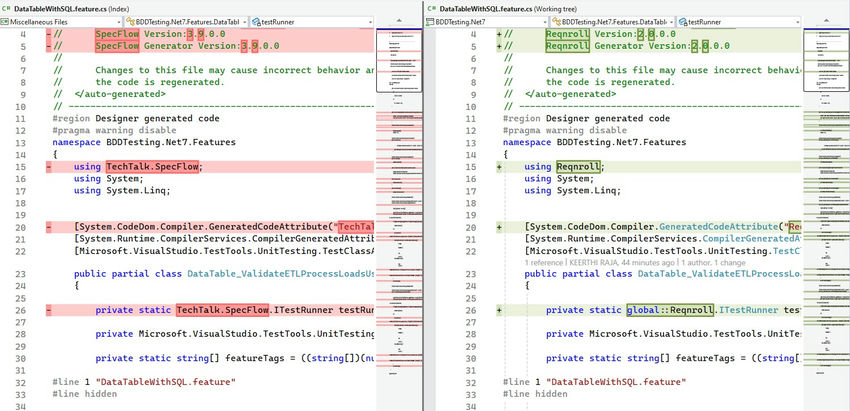This screenshot has width=850, height=411.
Task: Open the '1 author, 1 change' CodeLens link
Action: (712, 261)
